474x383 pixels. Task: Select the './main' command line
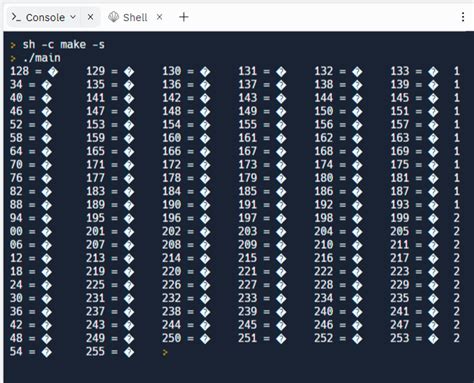(x=41, y=58)
